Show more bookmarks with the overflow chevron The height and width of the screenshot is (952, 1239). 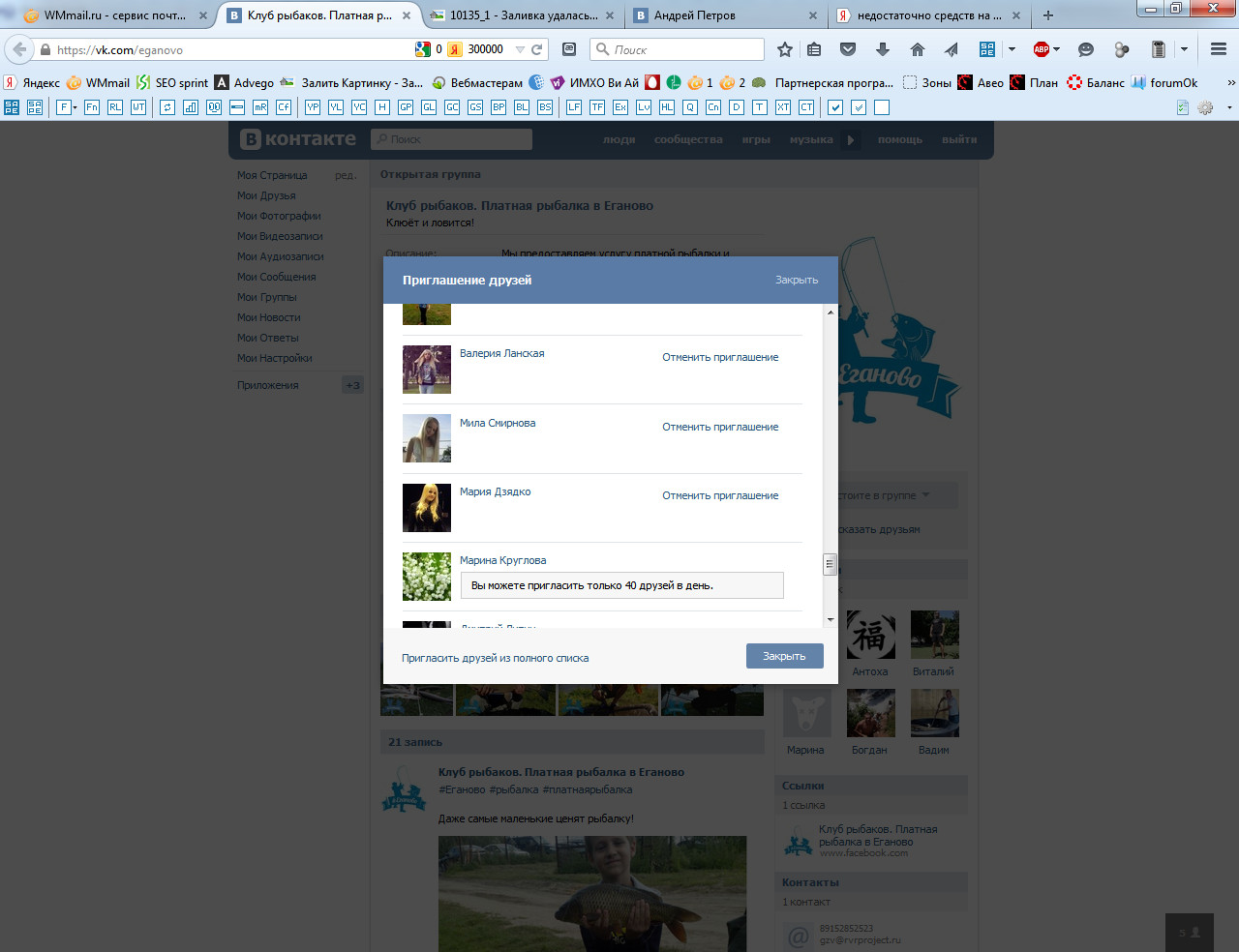1231,83
